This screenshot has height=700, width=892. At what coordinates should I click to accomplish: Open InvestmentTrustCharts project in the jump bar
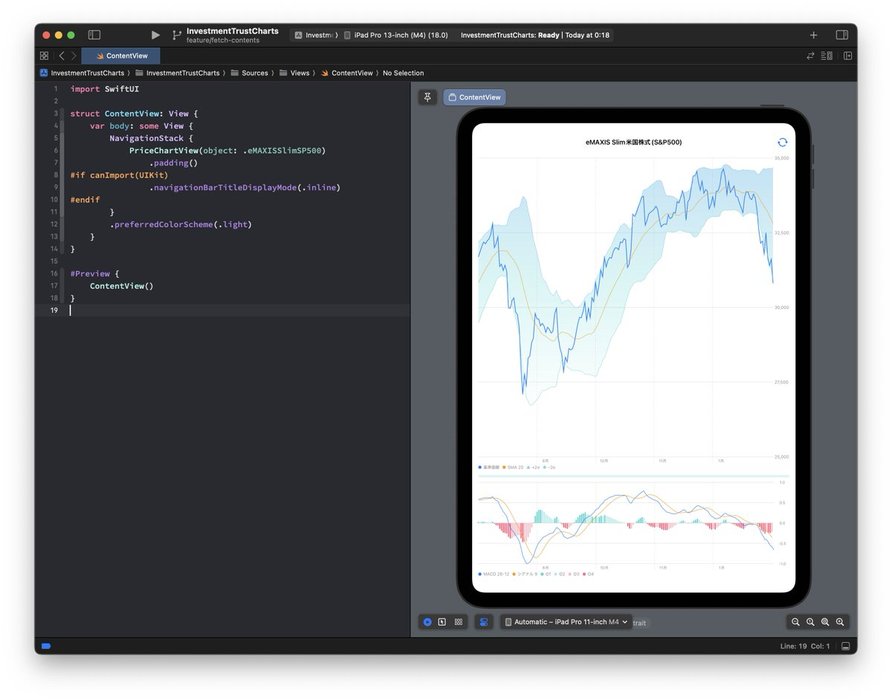[82, 73]
